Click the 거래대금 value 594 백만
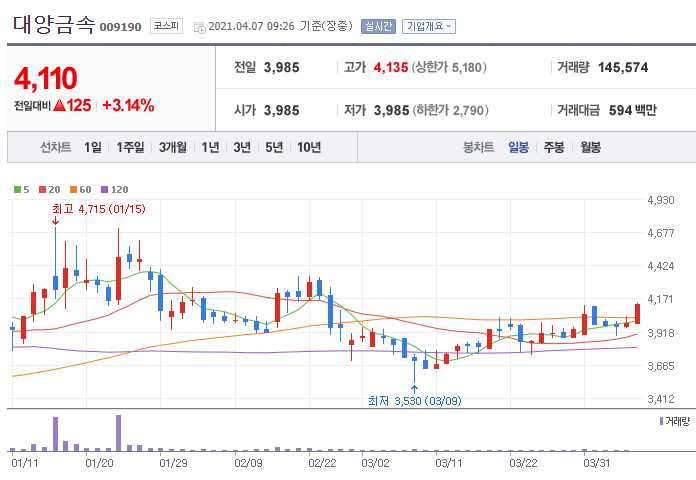Screen dimensions: 696x480 coord(633,110)
